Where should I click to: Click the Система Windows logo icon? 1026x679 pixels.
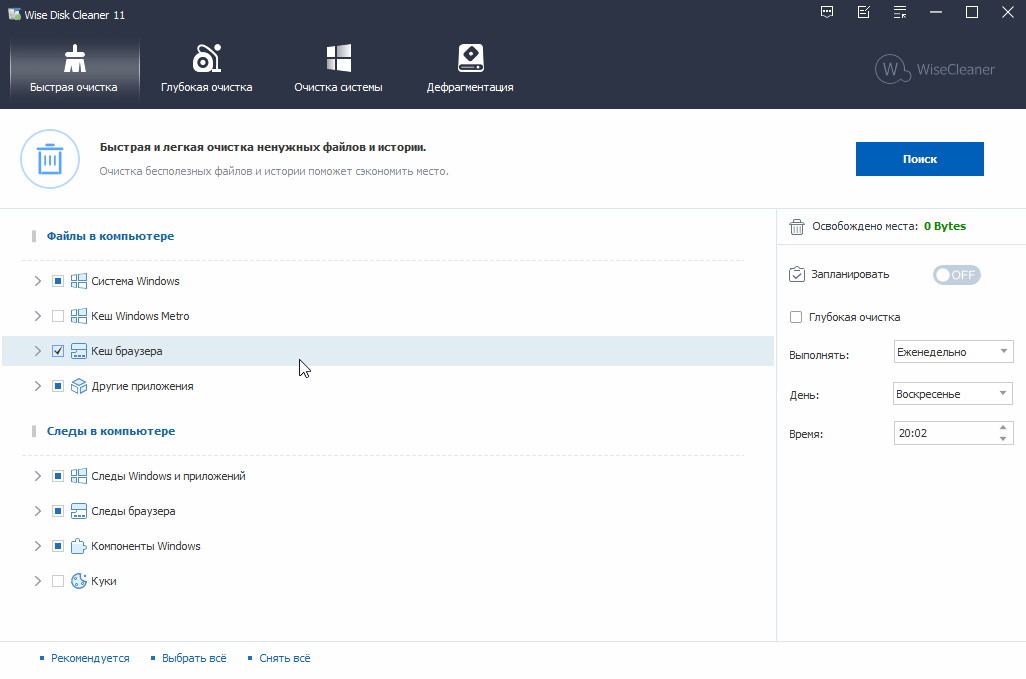(x=79, y=281)
